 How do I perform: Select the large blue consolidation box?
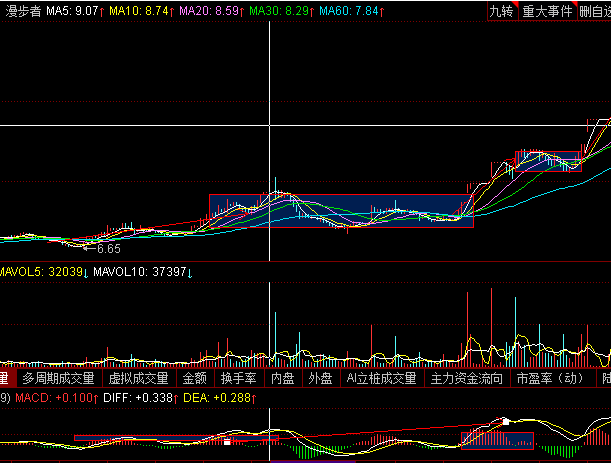click(x=340, y=211)
